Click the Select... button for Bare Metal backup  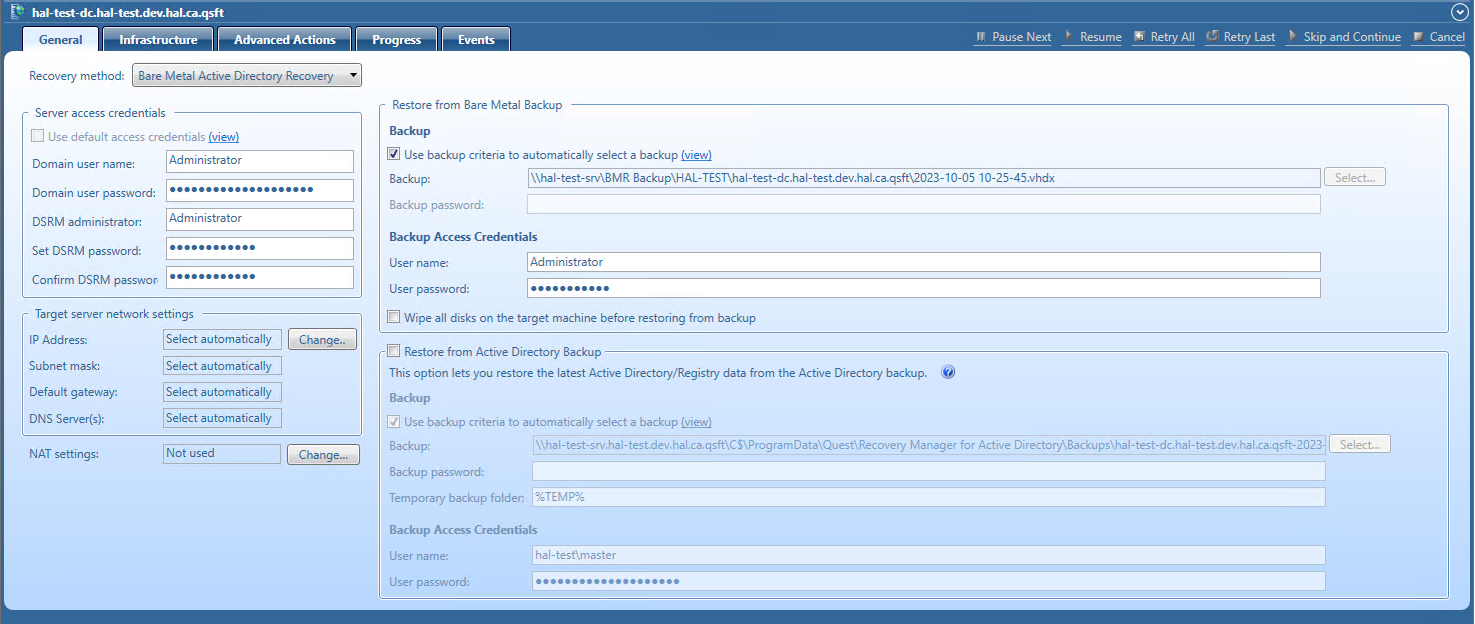coord(1354,176)
